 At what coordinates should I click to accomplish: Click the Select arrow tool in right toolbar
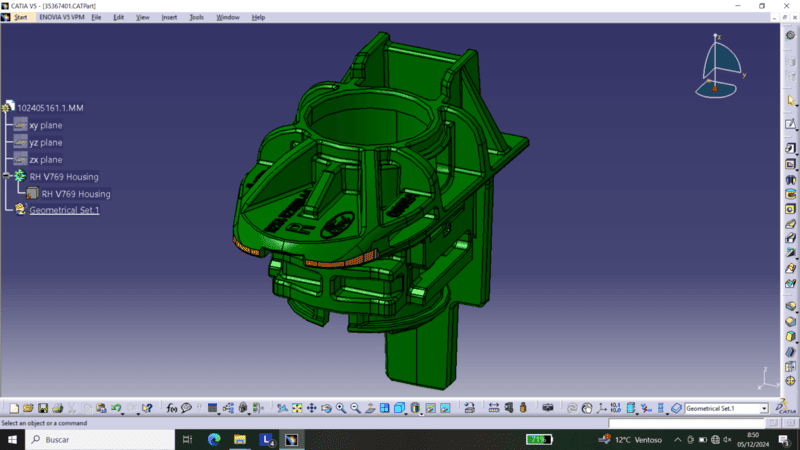pos(790,101)
